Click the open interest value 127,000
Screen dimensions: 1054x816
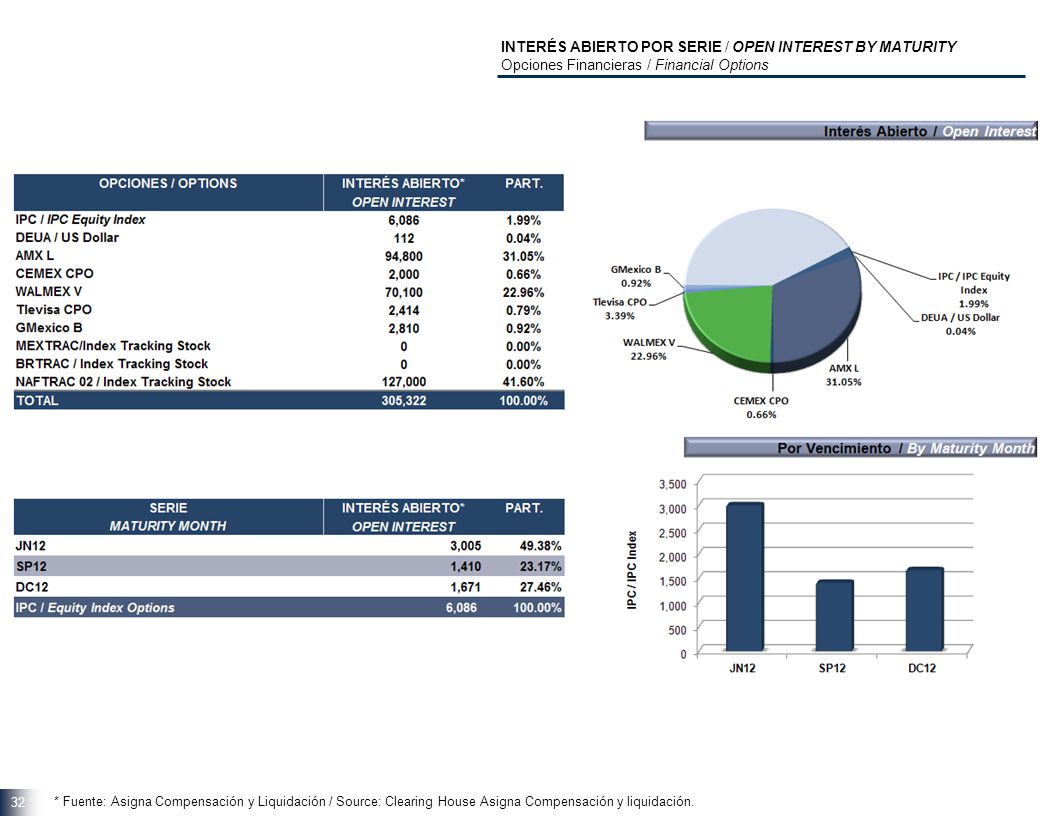(403, 382)
